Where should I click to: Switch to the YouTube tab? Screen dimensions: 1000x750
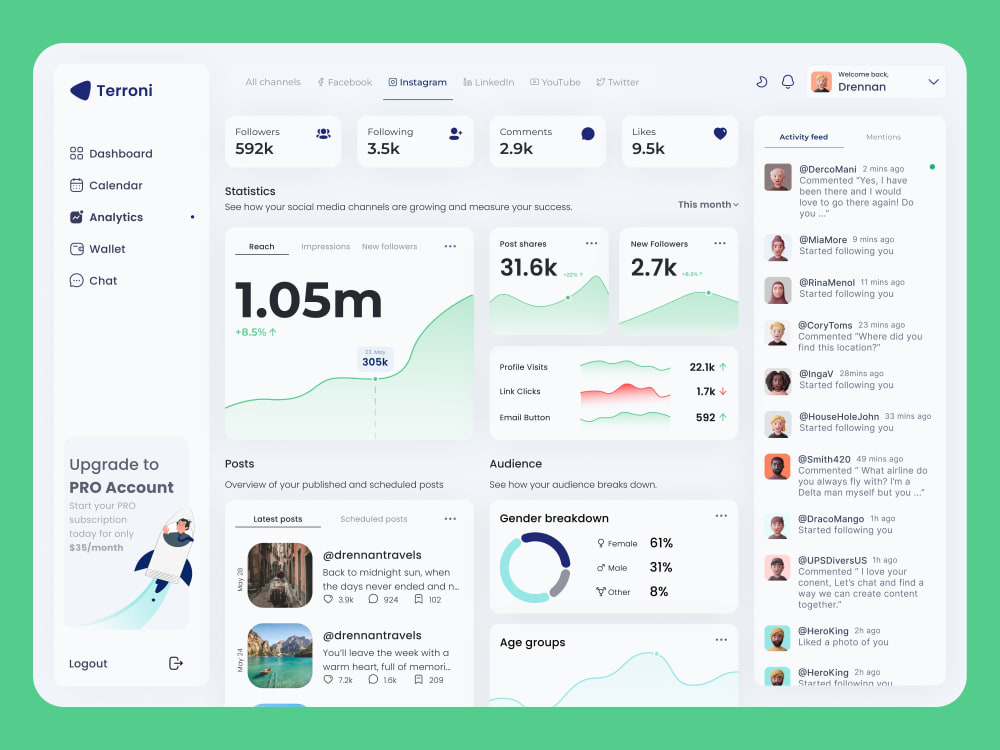coord(555,82)
